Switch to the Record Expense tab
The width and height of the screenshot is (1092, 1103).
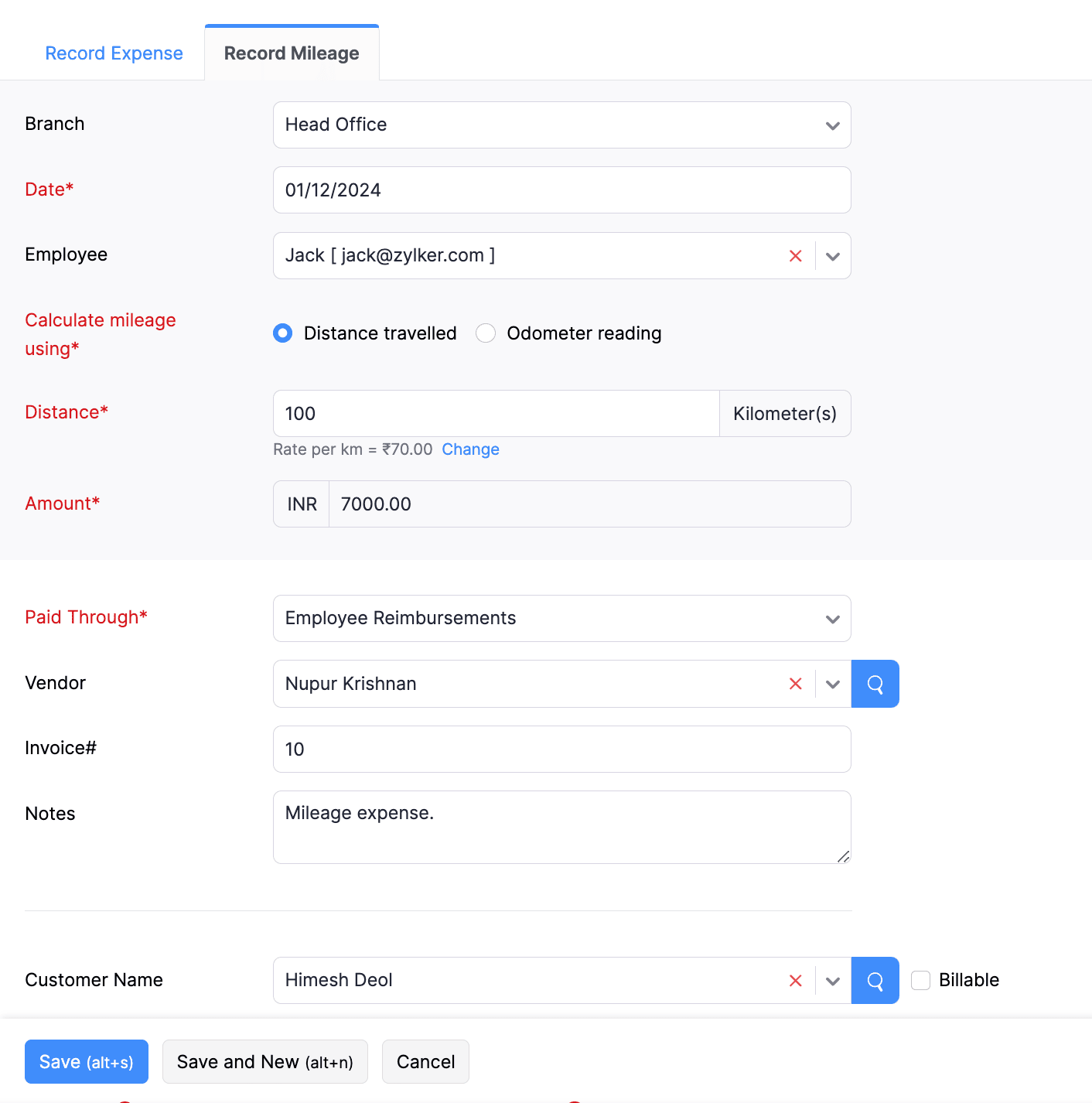pos(114,53)
